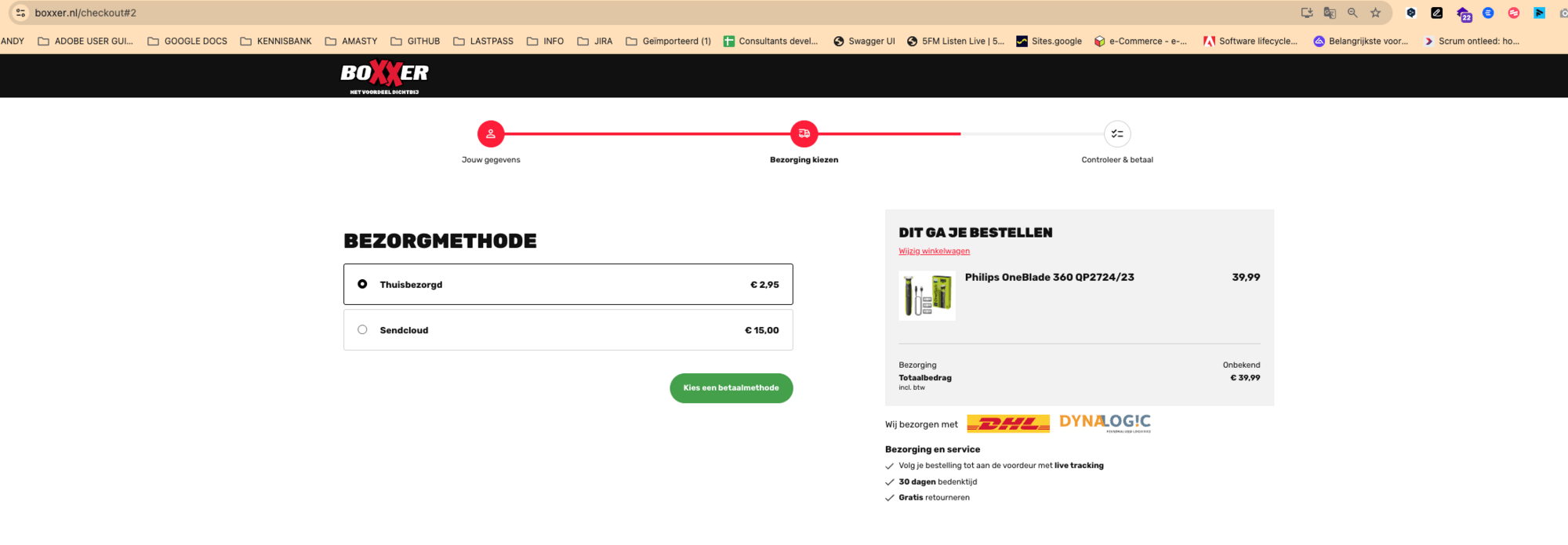Bookmark page with the star icon
This screenshot has height=545, width=1568.
coord(1375,13)
